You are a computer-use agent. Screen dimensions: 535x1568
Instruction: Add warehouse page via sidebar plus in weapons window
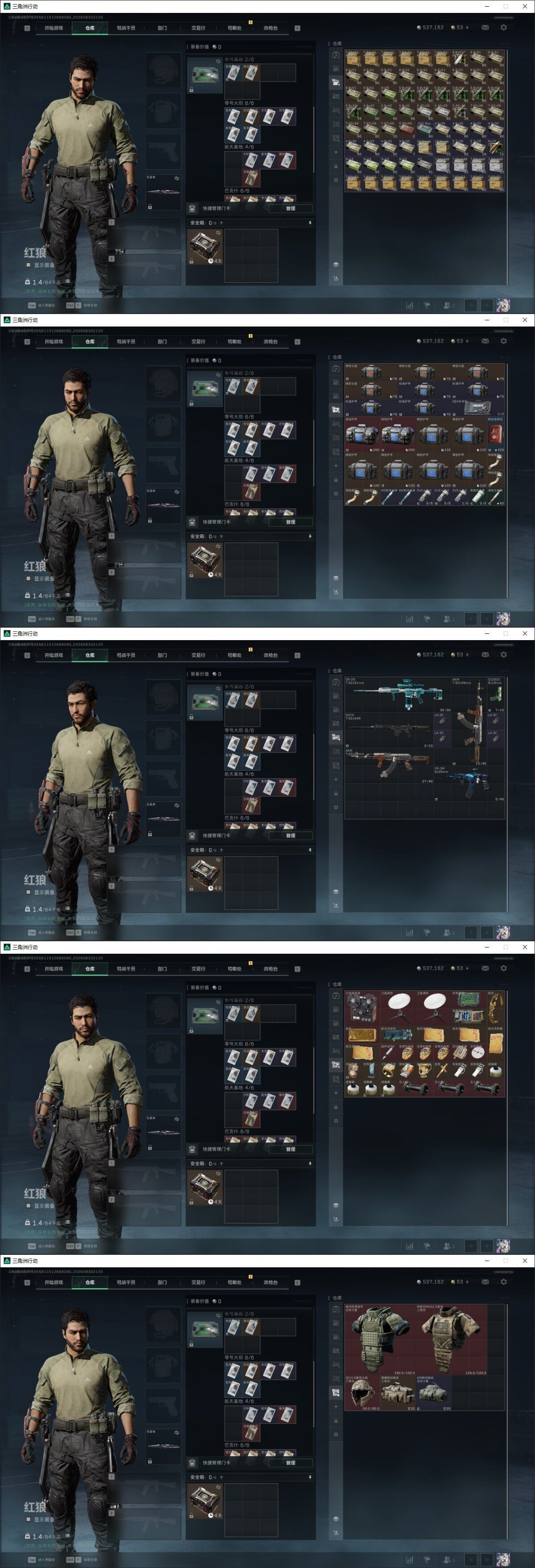tap(336, 779)
